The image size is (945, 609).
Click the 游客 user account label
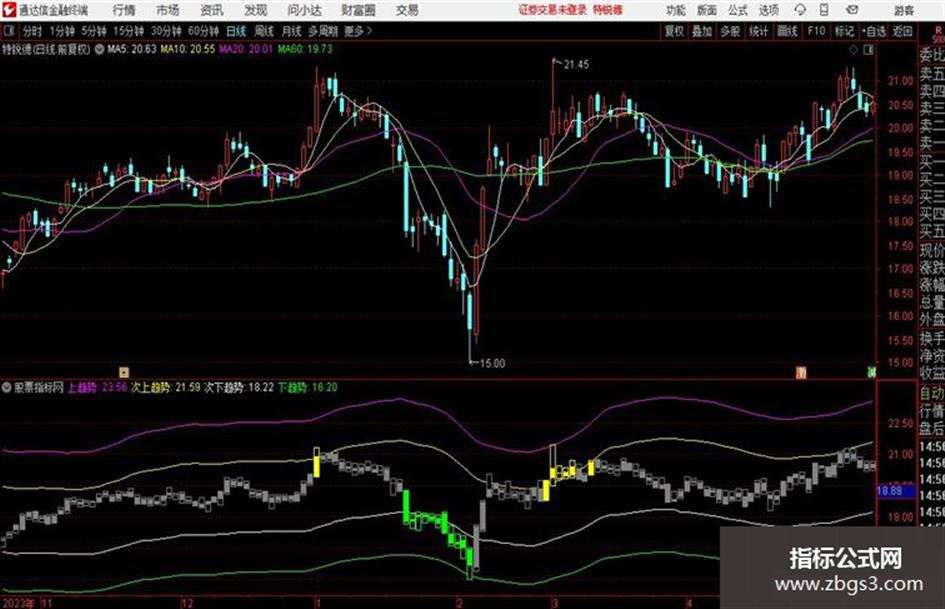(903, 10)
